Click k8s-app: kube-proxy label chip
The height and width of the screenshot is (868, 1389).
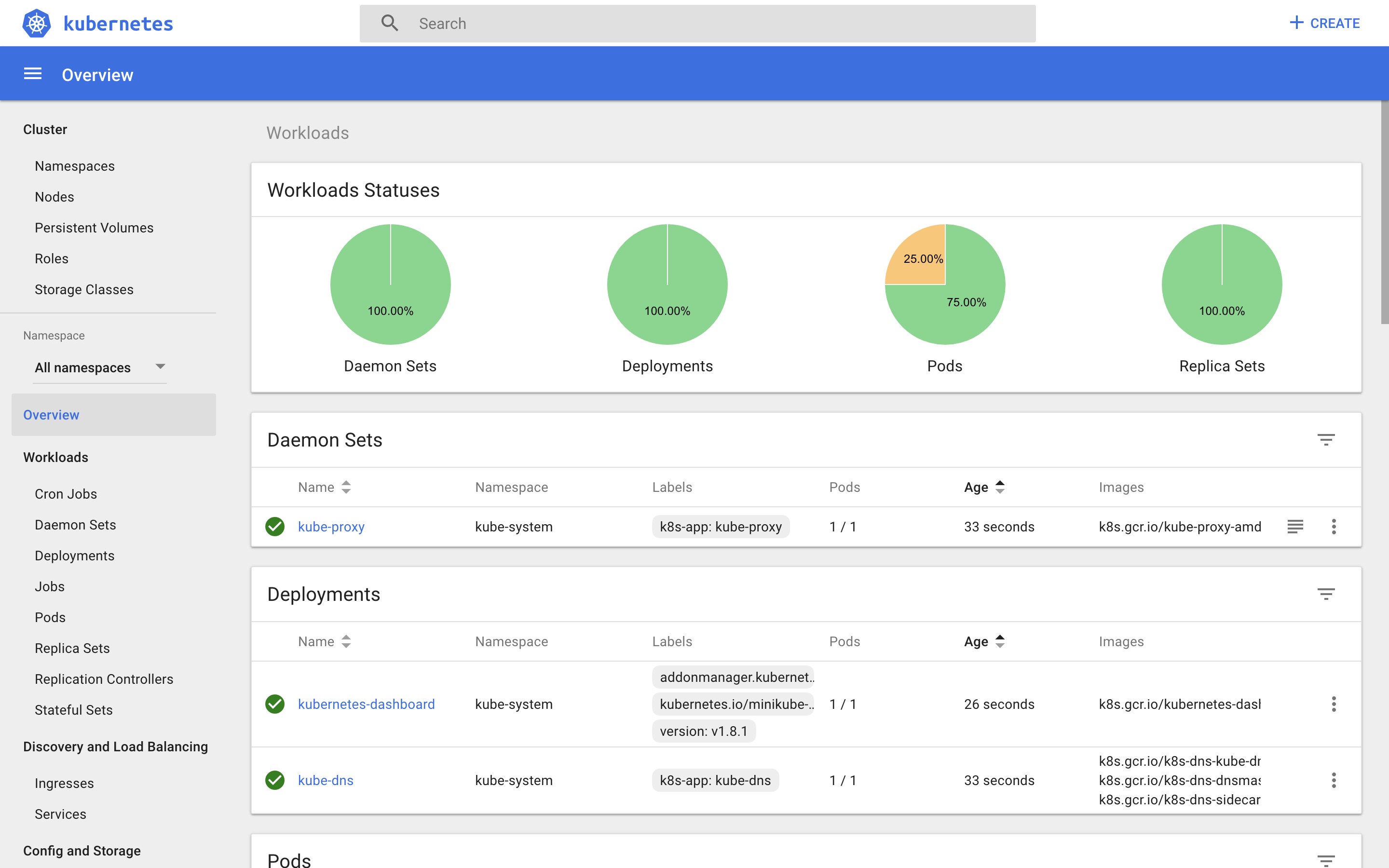721,527
